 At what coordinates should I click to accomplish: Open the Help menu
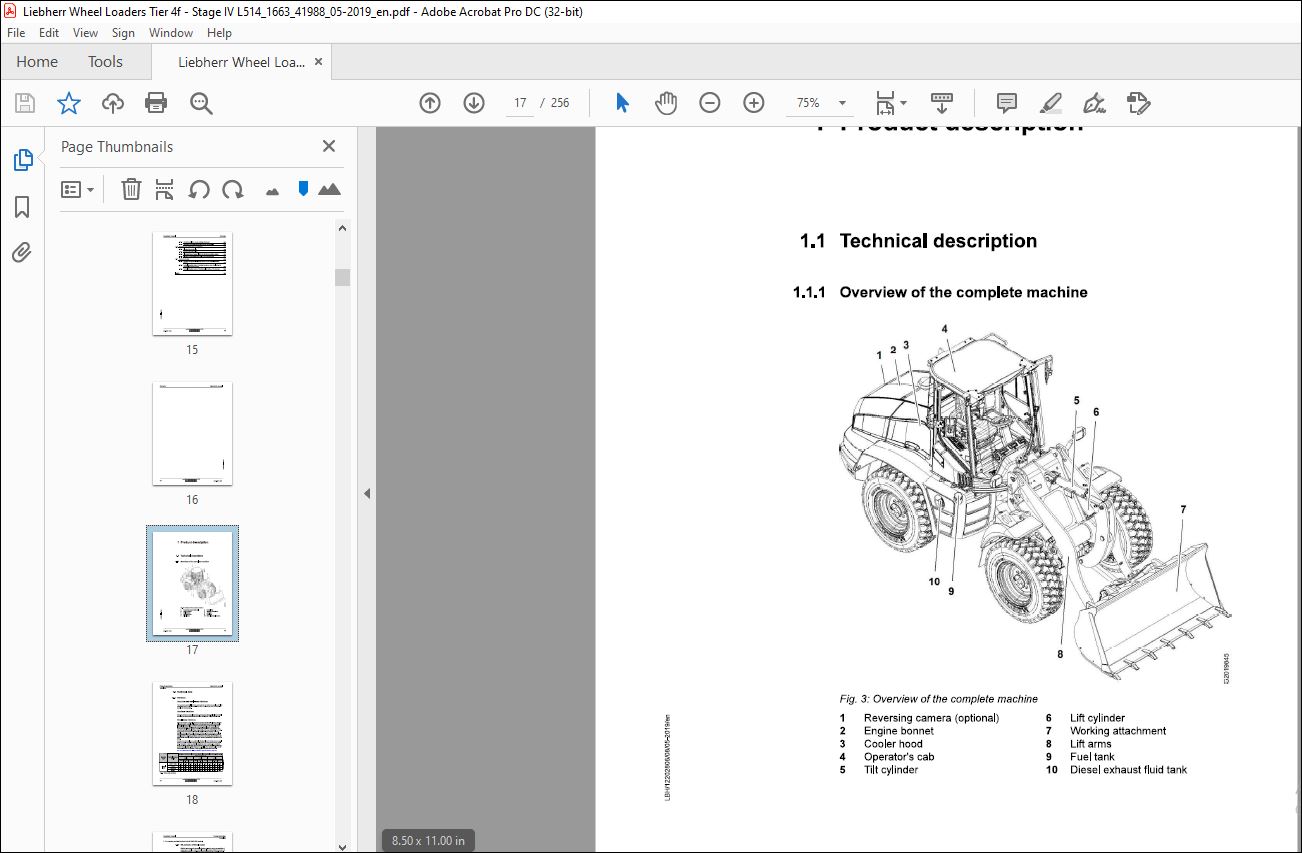219,33
